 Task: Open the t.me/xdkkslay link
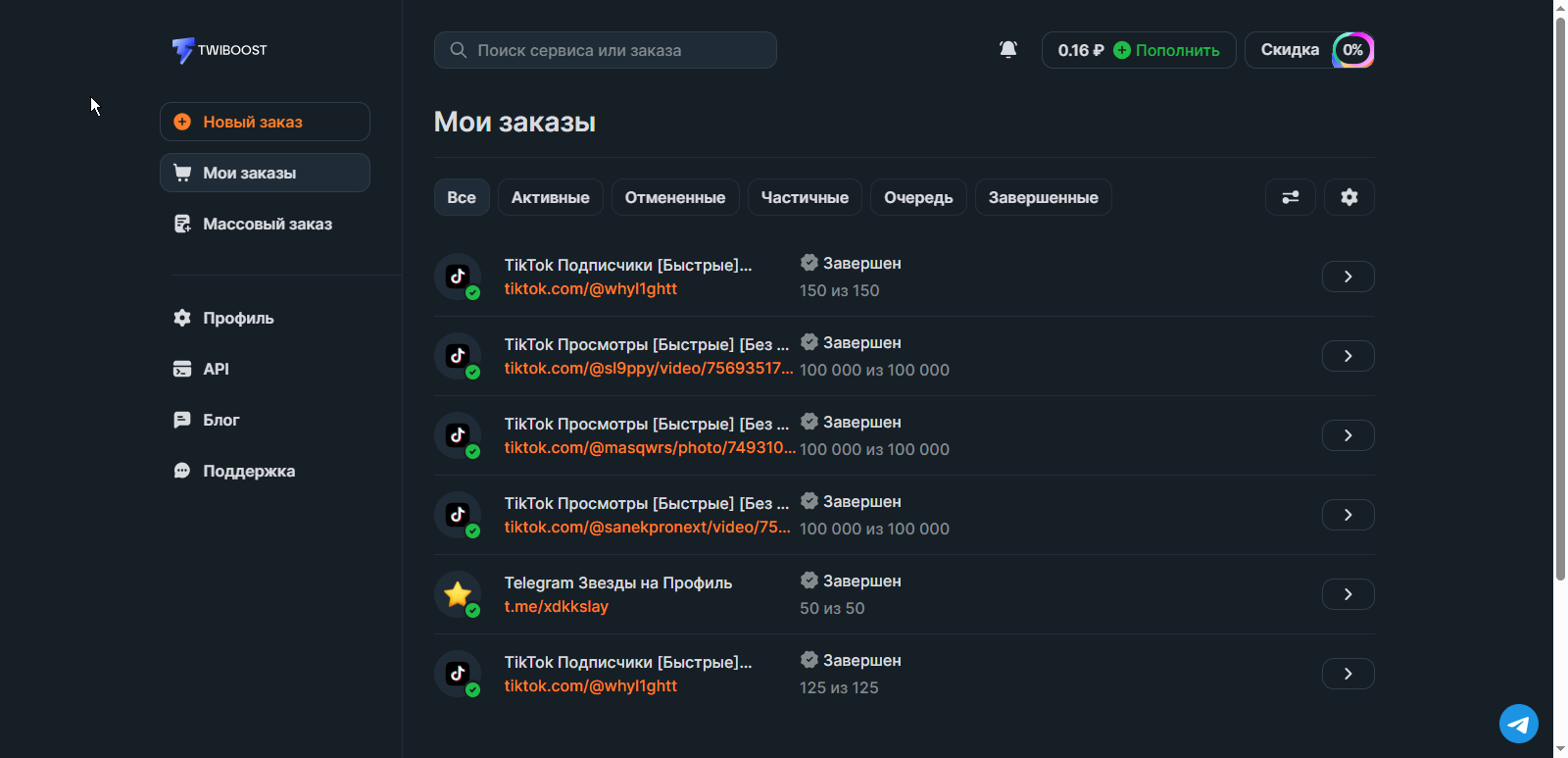tap(556, 607)
